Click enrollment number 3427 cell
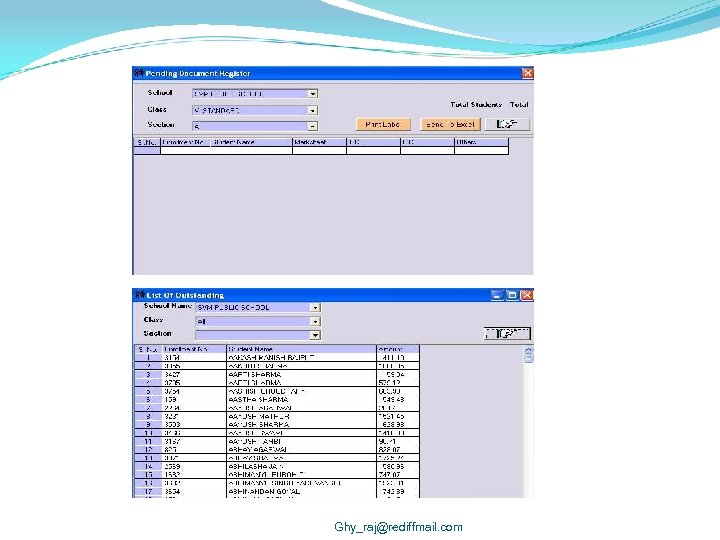720x540 pixels. pyautogui.click(x=194, y=375)
